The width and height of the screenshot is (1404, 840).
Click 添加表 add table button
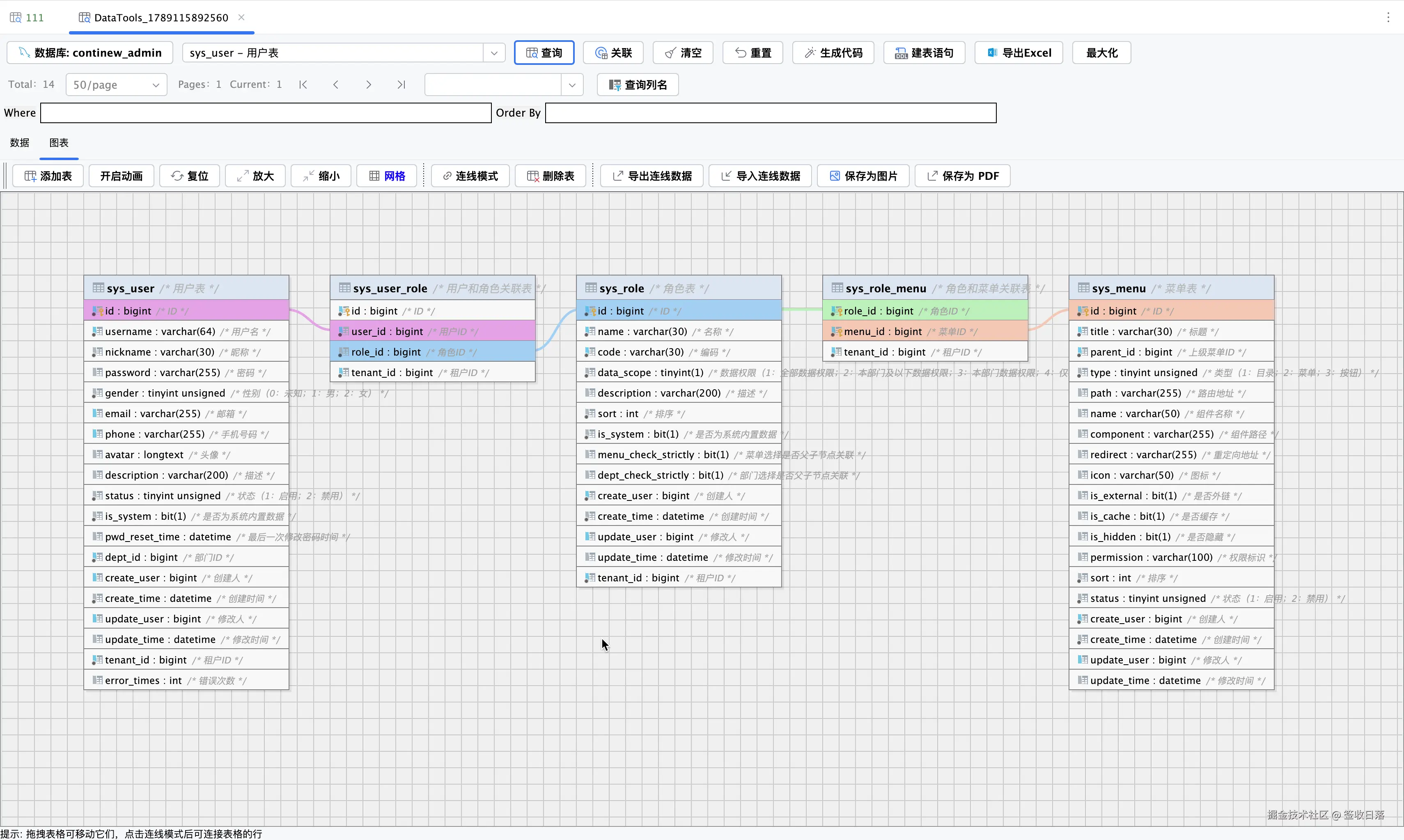pyautogui.click(x=48, y=176)
